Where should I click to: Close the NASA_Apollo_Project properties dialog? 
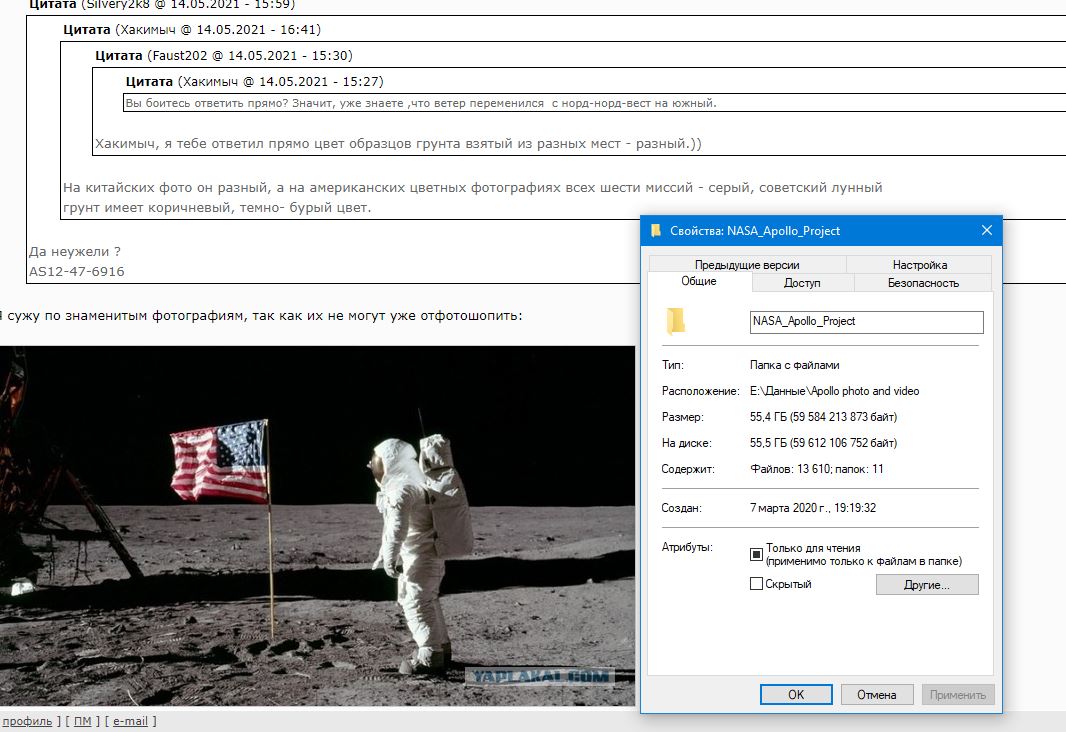click(986, 230)
